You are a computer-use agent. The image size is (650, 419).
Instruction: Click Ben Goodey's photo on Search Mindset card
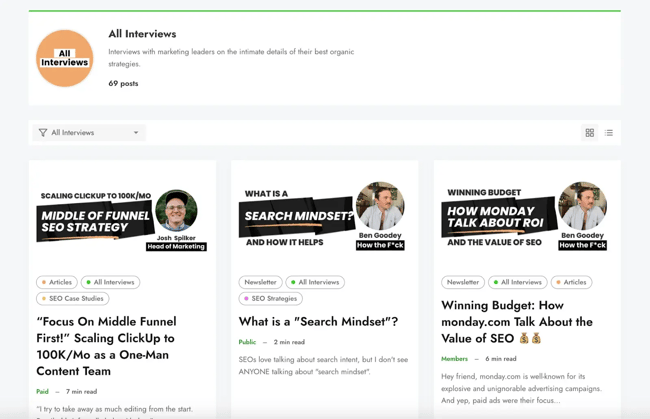click(x=380, y=206)
